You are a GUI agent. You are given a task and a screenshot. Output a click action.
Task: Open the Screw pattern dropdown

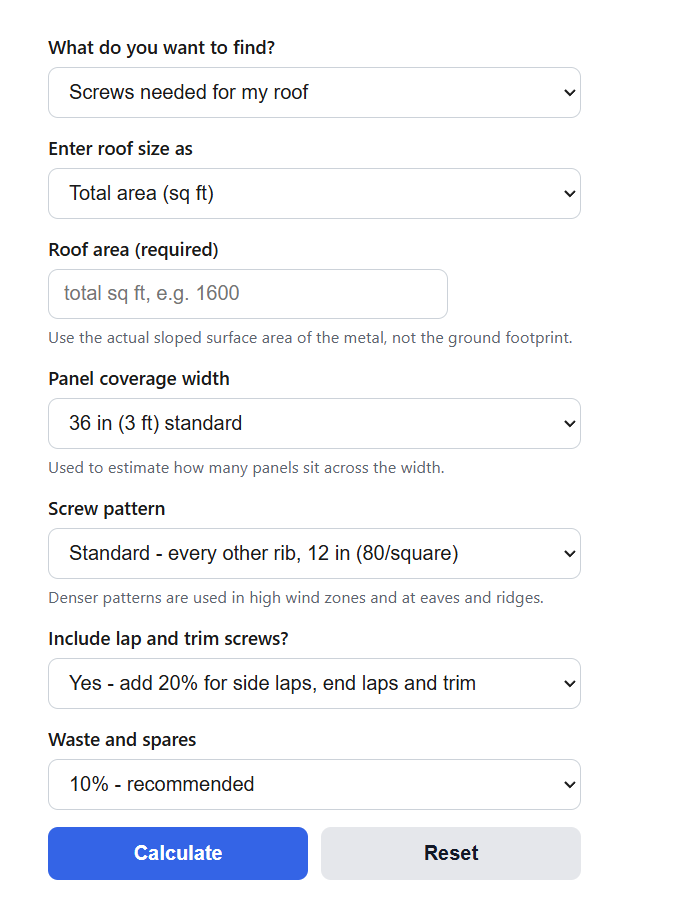coord(314,553)
